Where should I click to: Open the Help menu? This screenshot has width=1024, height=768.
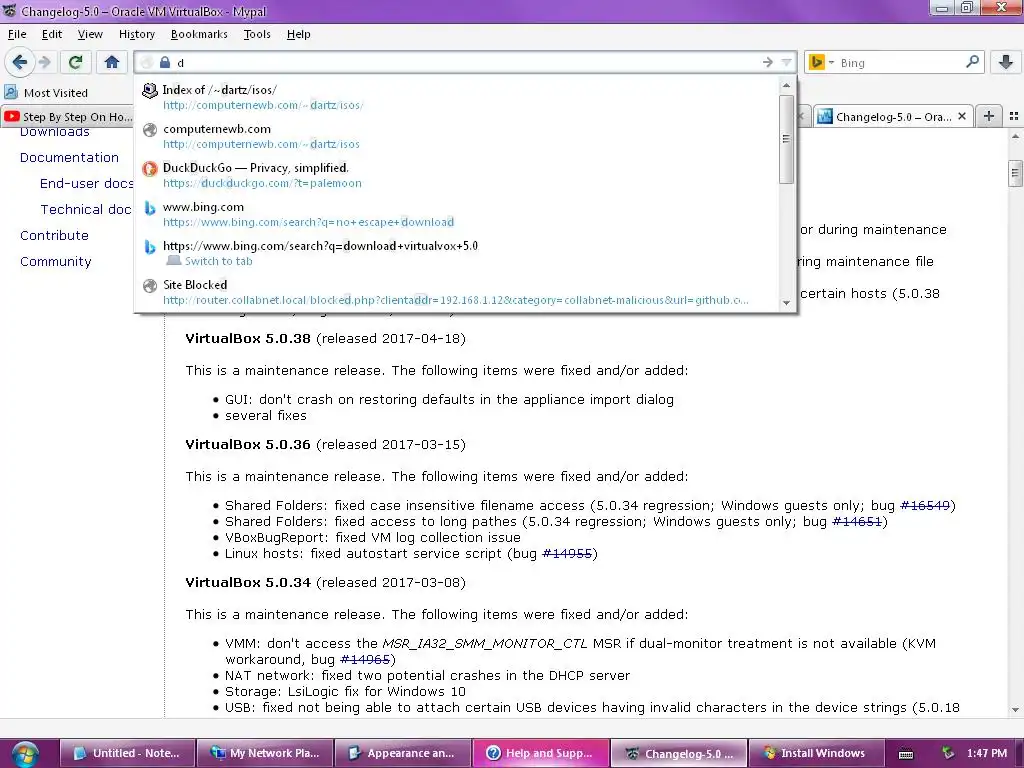pyautogui.click(x=298, y=34)
